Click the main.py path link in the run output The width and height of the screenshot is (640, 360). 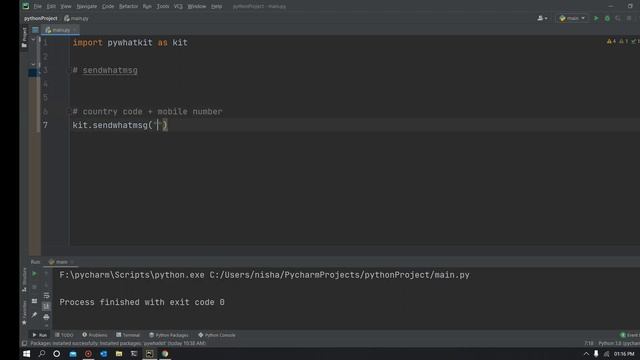340,275
